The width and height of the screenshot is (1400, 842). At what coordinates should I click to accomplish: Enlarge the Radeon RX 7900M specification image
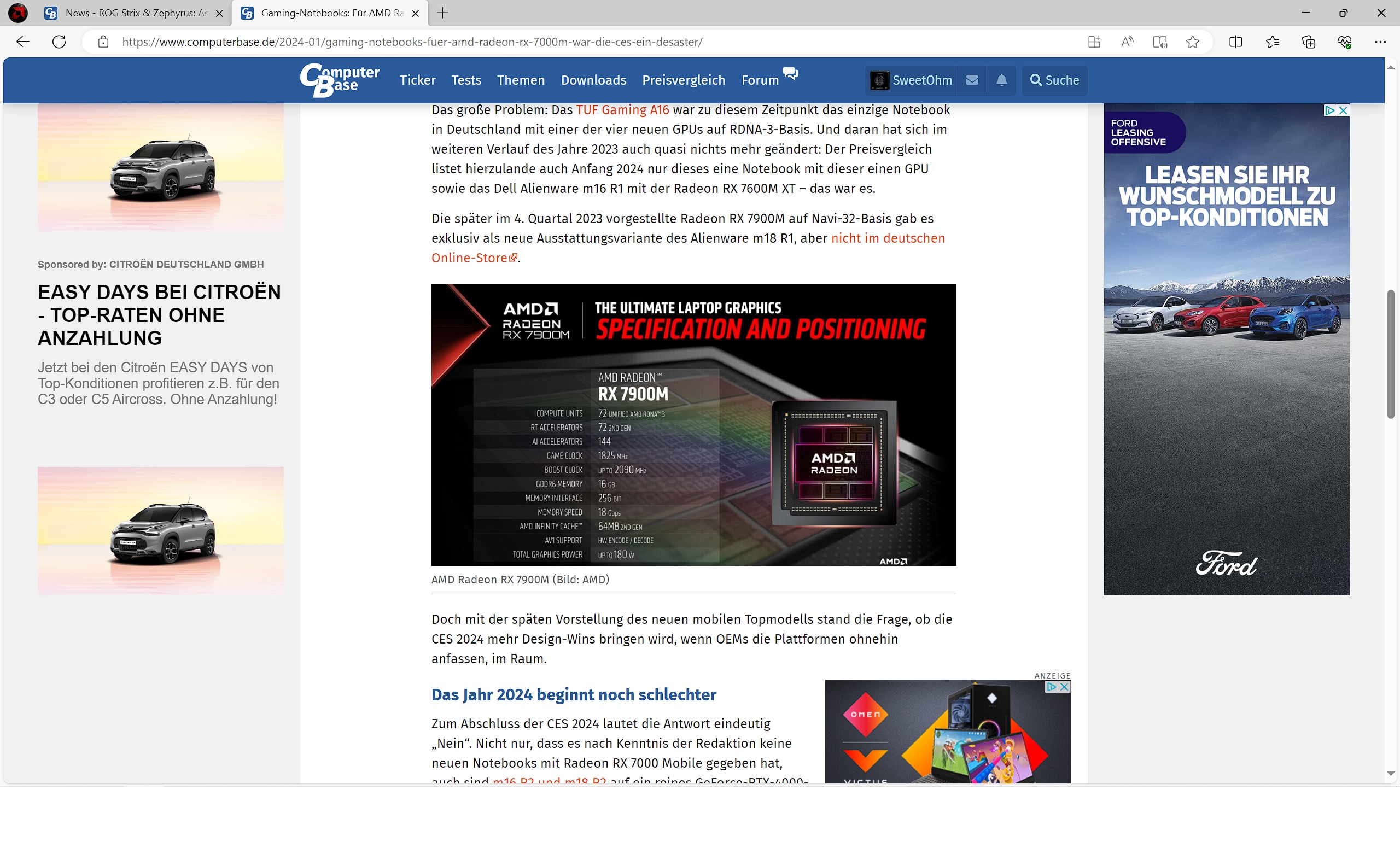click(x=693, y=424)
